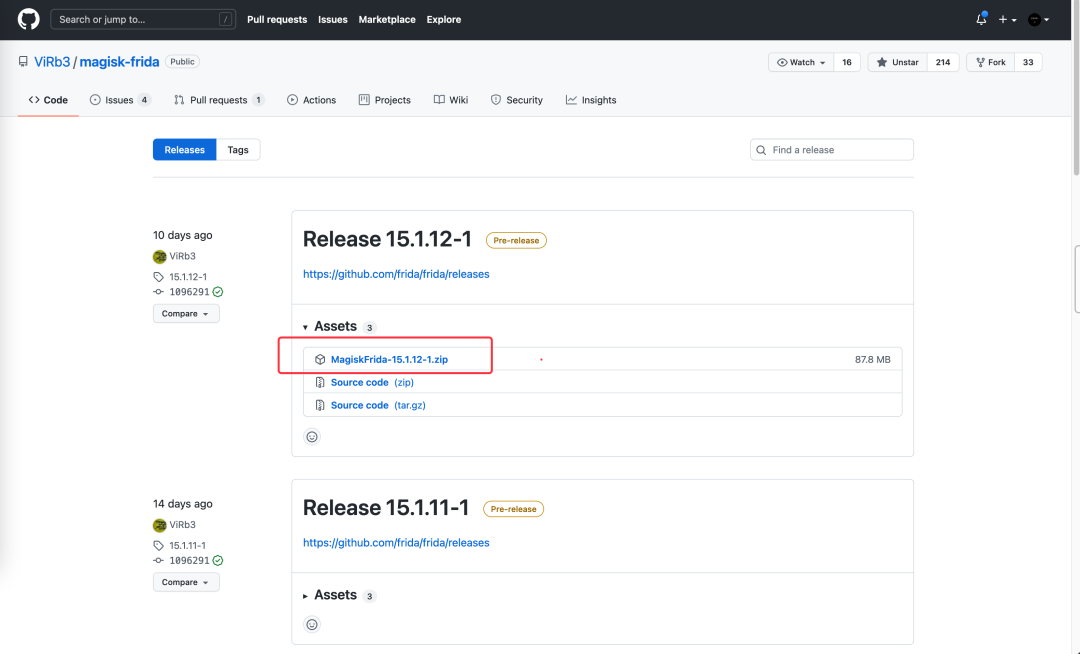The height and width of the screenshot is (654, 1080).
Task: Download MagiskFrida-15.1.12-1.zip
Action: coord(389,359)
